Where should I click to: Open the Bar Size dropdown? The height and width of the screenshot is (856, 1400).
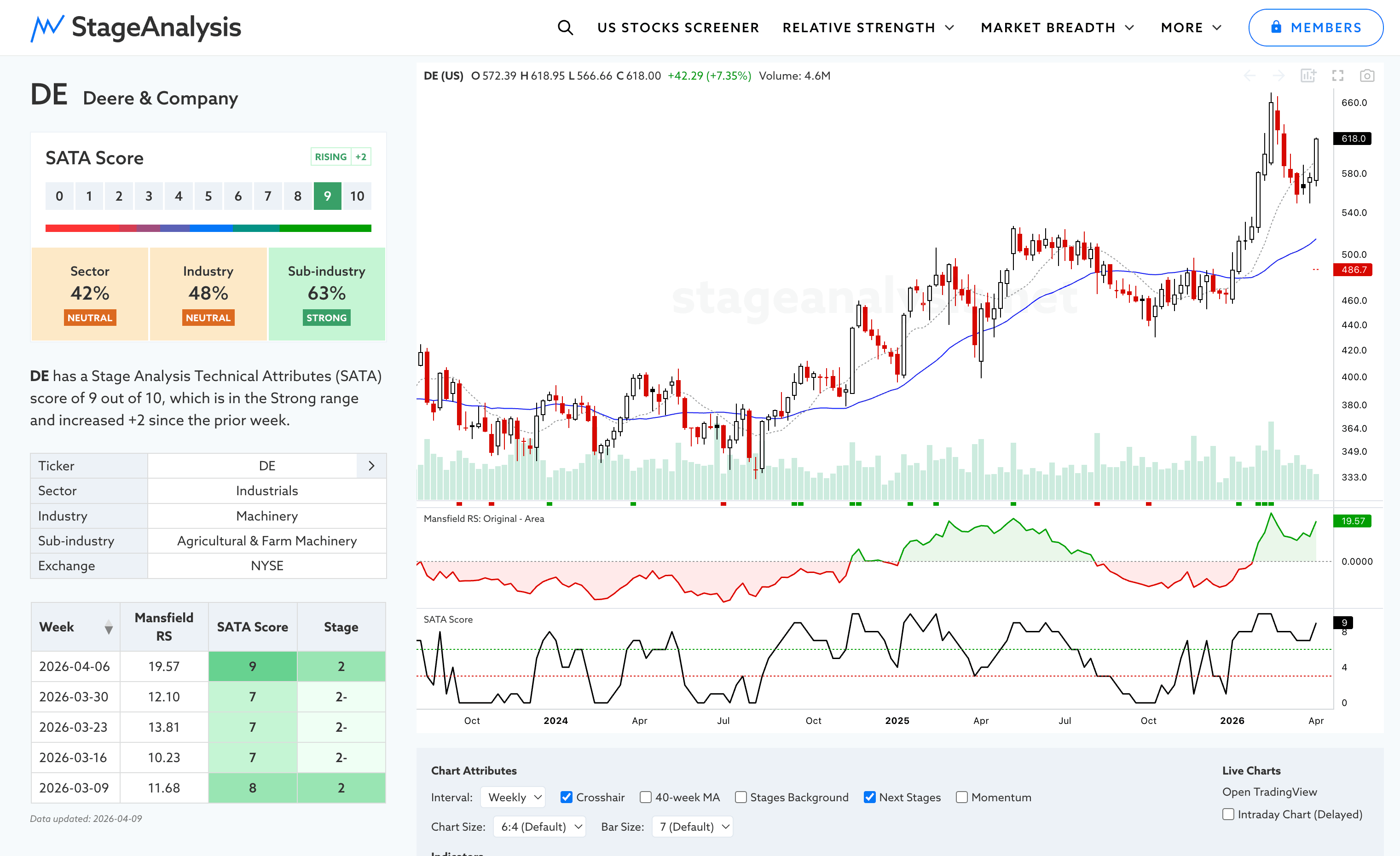(693, 827)
